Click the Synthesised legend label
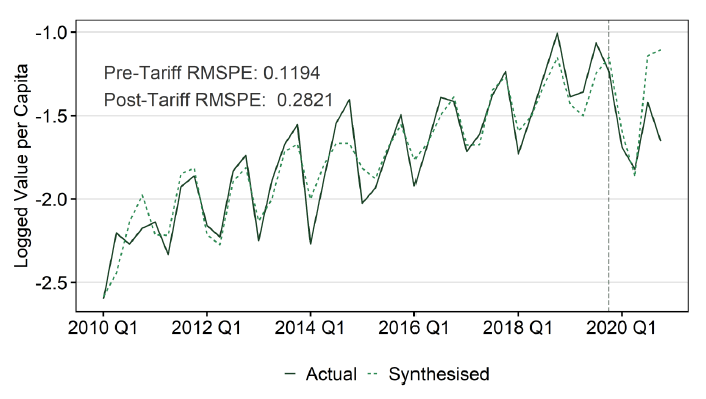Image resolution: width=706 pixels, height=399 pixels. tap(439, 374)
